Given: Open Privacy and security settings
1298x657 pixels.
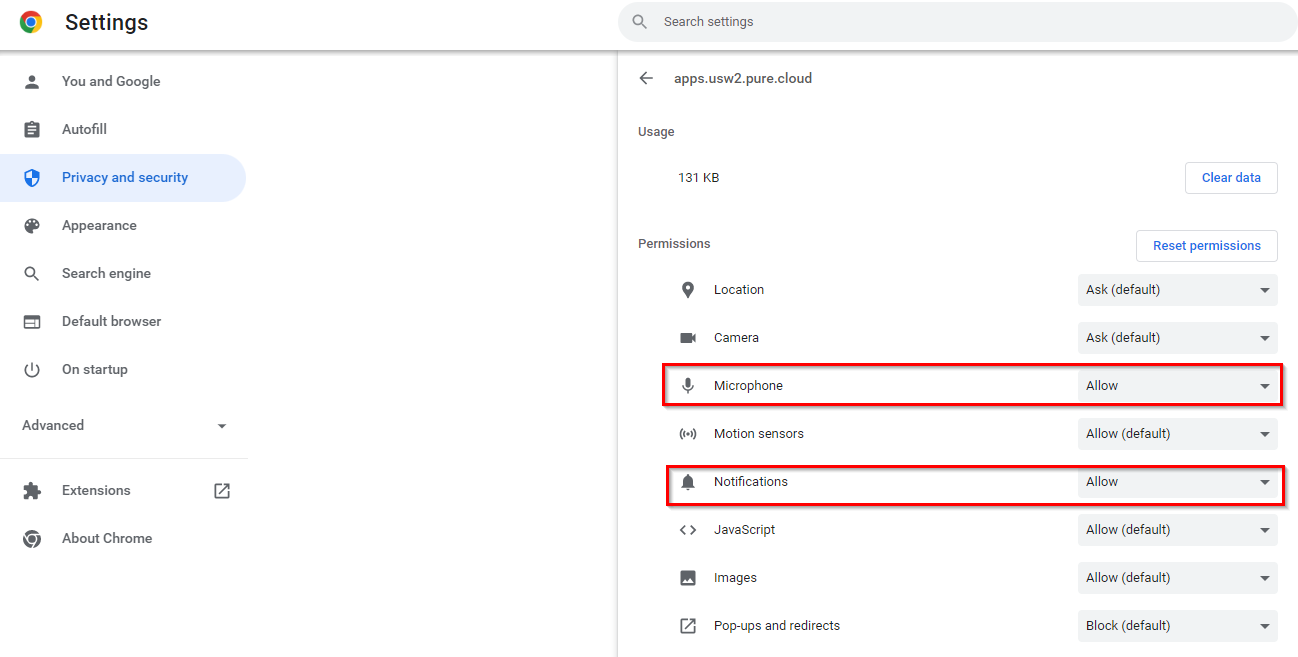Looking at the screenshot, I should tap(124, 178).
